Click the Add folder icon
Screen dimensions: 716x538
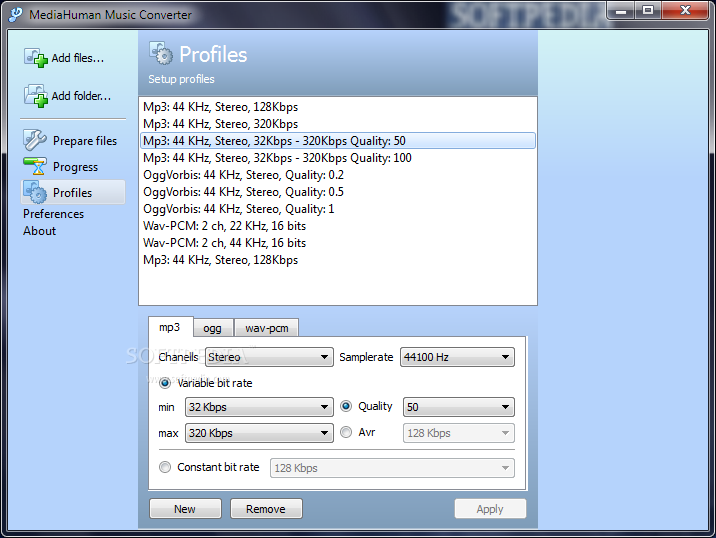tap(36, 96)
